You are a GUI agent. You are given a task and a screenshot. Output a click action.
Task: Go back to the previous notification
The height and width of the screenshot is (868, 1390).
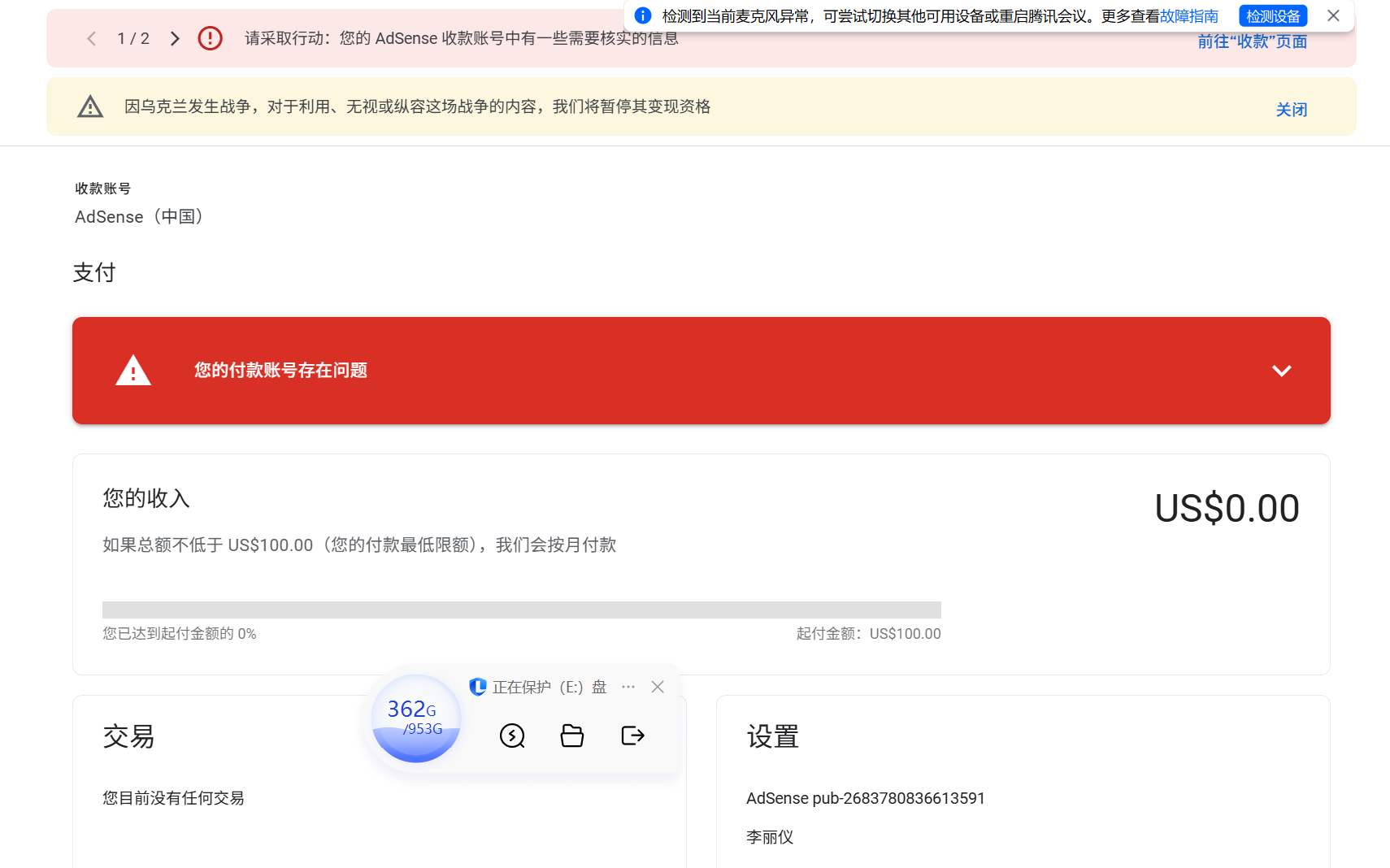91,37
